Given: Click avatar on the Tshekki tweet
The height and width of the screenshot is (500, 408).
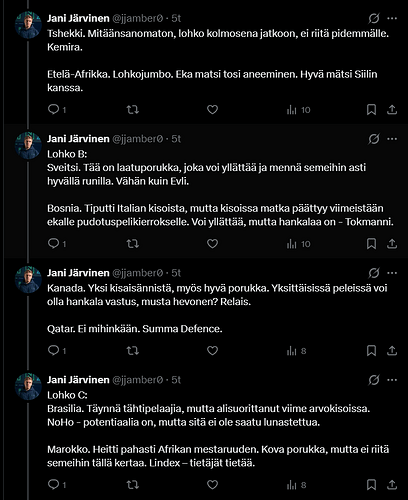Looking at the screenshot, I should [x=28, y=25].
